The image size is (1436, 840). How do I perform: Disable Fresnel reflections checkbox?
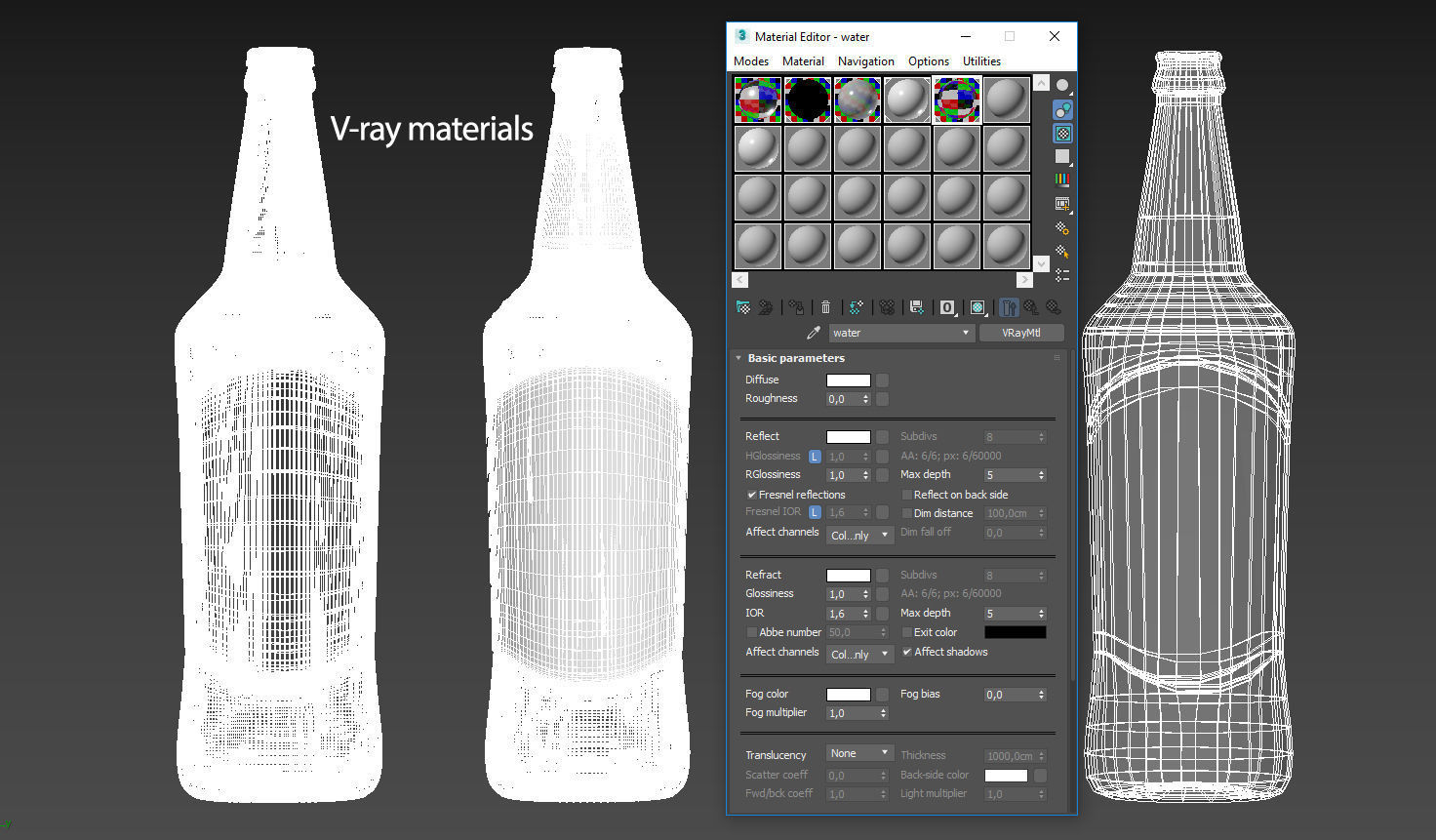pyautogui.click(x=751, y=495)
